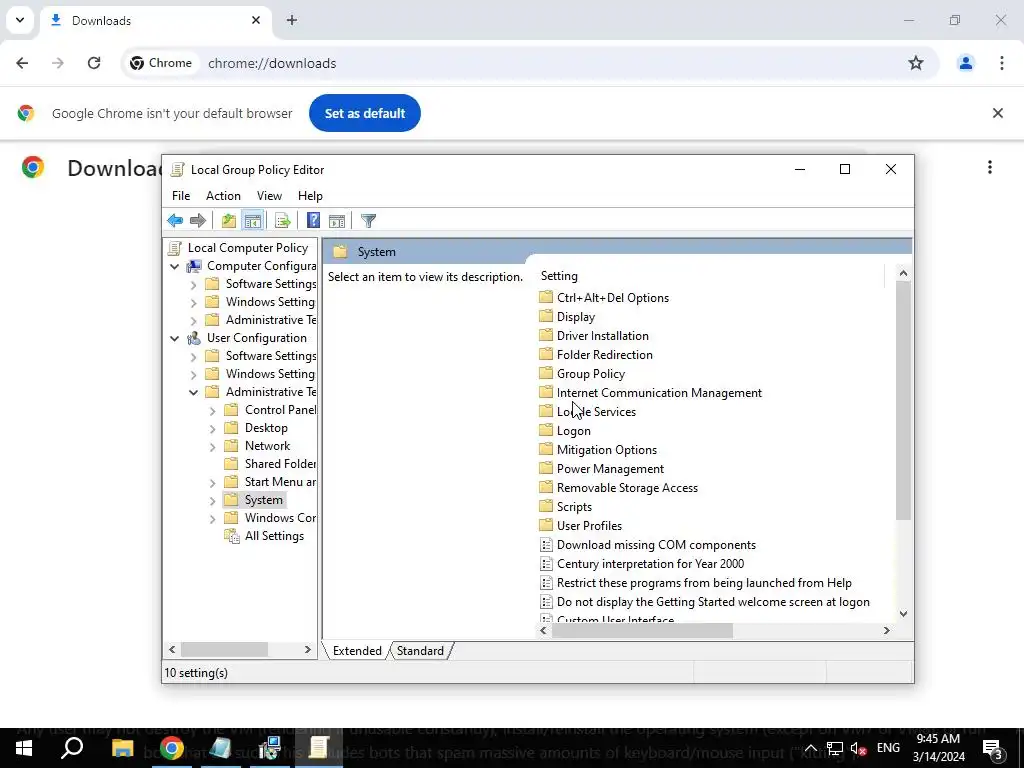1024x768 pixels.
Task: Click the Set as default button
Action: (x=364, y=113)
